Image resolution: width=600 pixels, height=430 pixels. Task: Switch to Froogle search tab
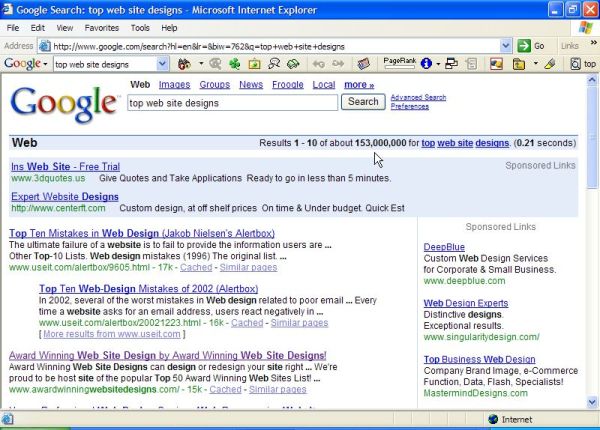[x=288, y=85]
